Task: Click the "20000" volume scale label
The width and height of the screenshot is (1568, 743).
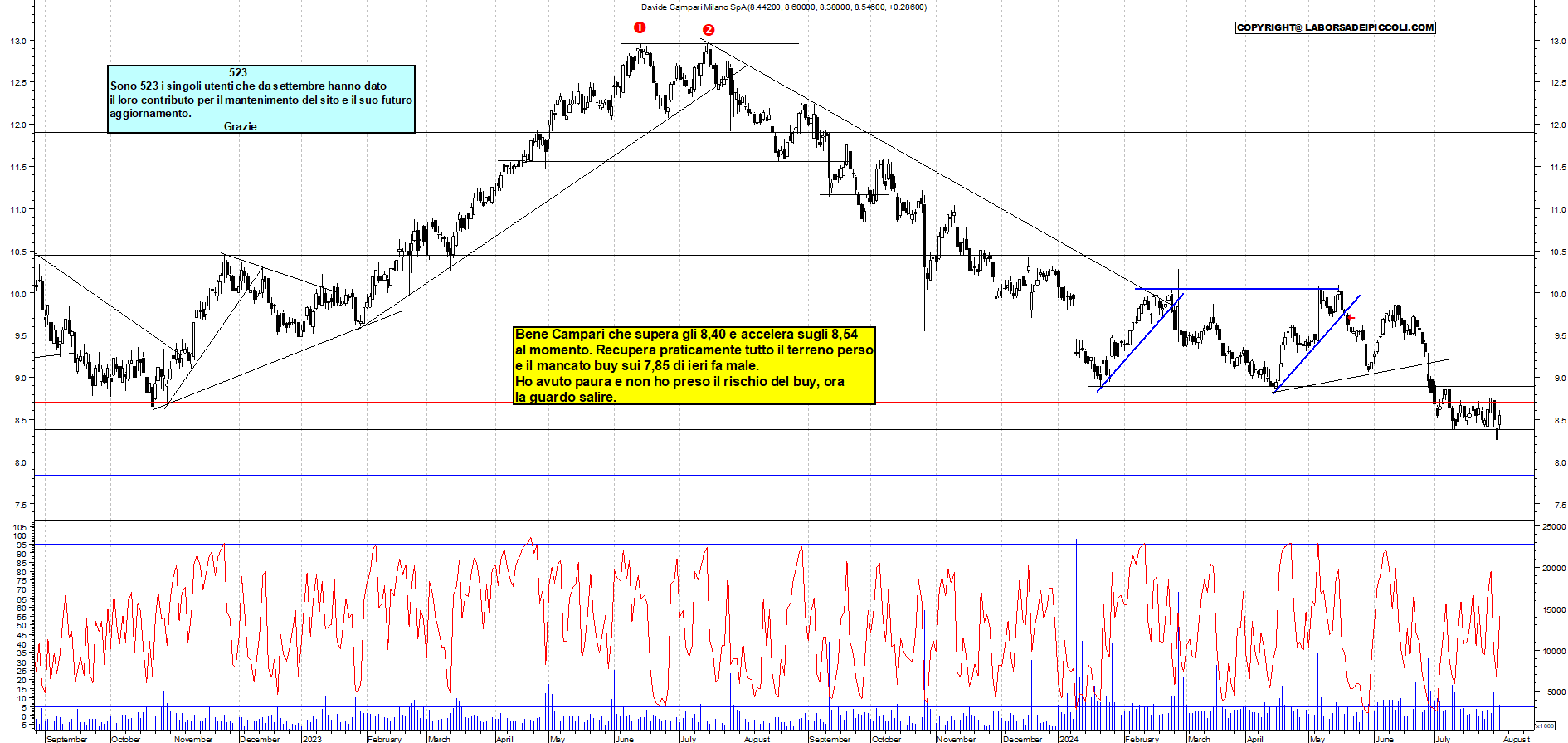Action: tap(1553, 568)
